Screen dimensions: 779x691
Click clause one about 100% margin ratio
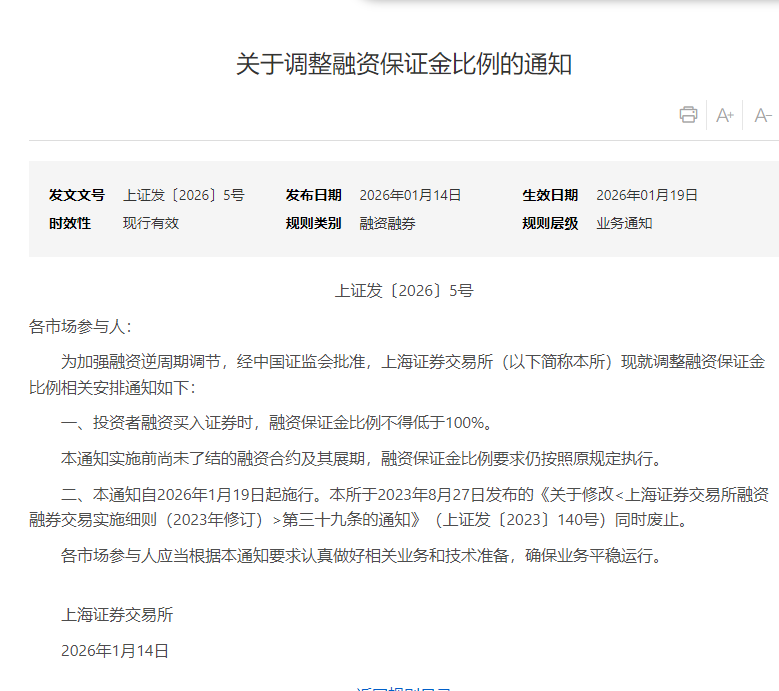(277, 423)
